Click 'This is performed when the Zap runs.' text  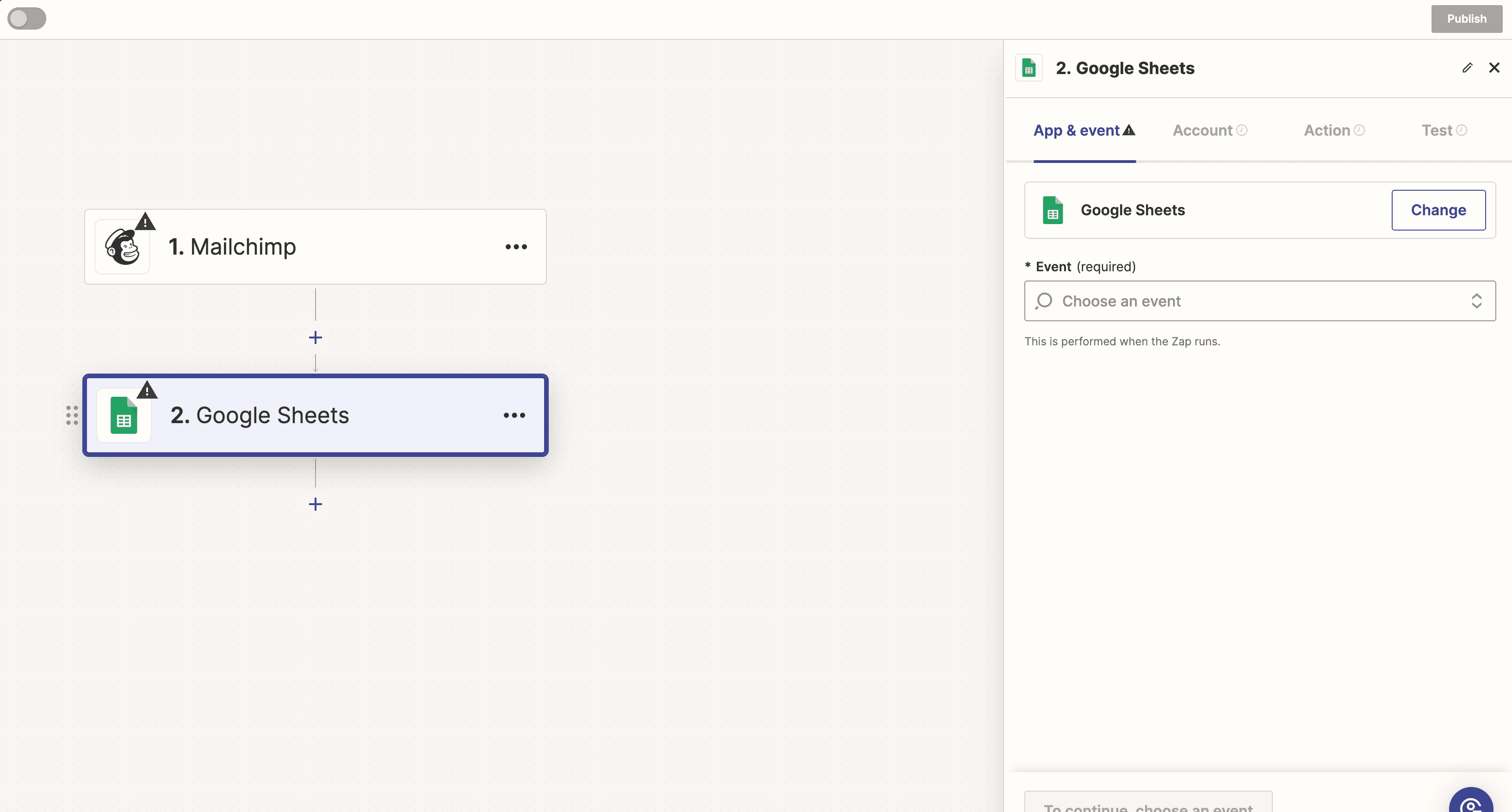1122,341
